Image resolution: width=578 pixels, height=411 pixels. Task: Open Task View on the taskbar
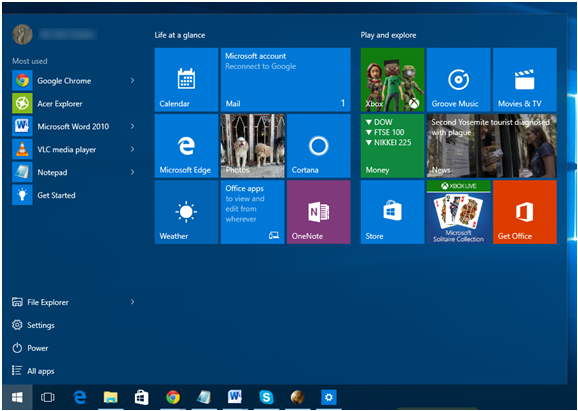click(x=48, y=397)
